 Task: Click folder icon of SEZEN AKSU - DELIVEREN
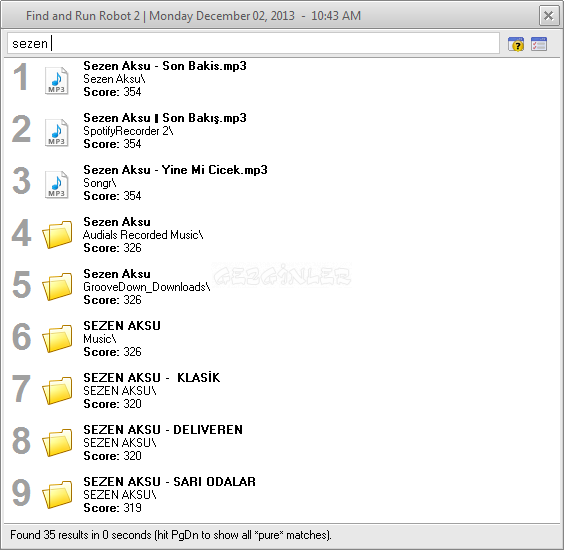coord(57,443)
